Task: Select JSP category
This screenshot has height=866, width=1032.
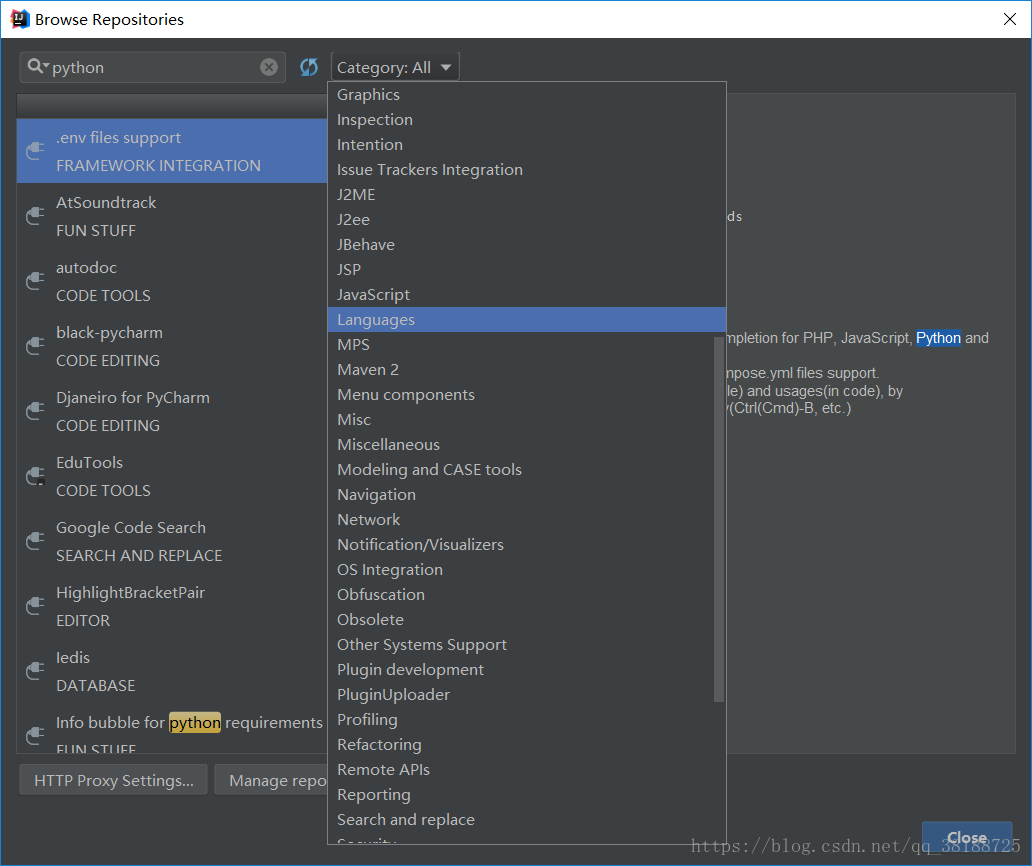Action: point(527,270)
